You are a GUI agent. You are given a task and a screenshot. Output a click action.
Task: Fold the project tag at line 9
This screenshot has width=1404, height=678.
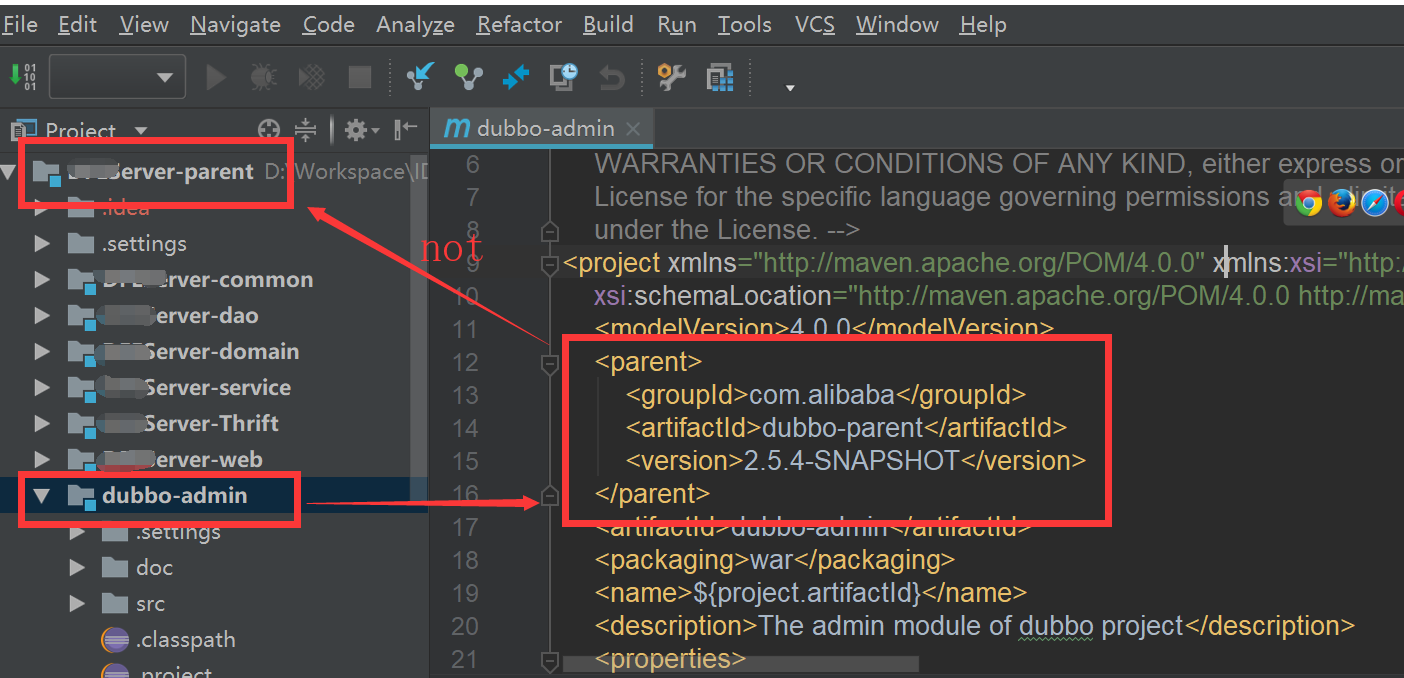click(549, 265)
